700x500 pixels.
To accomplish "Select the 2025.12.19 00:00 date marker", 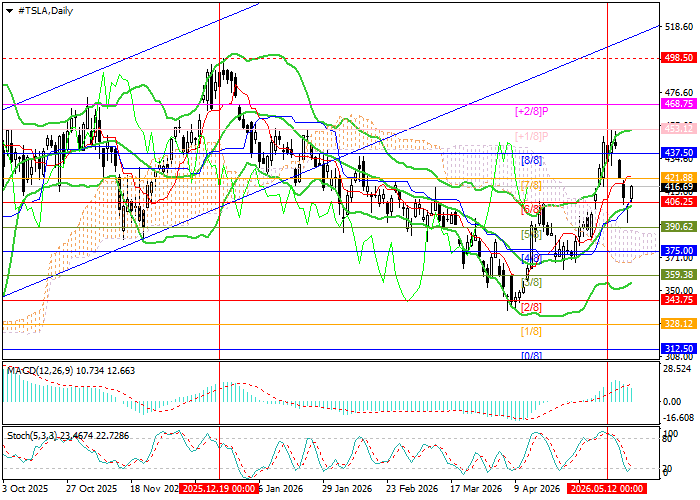I will coord(219,488).
